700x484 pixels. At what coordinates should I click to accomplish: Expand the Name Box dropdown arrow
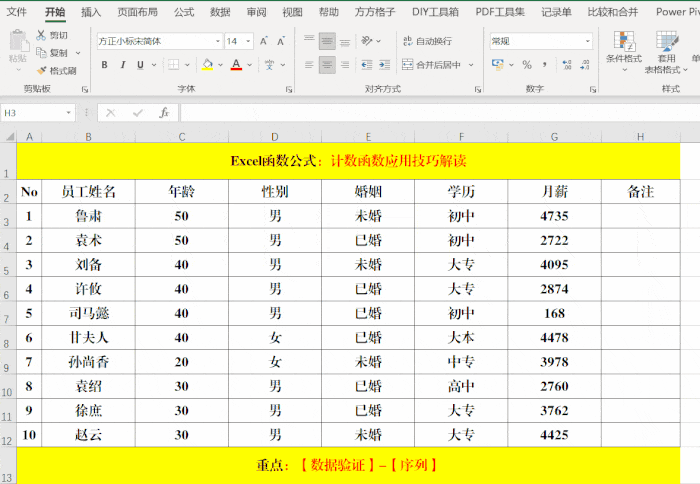[x=68, y=113]
